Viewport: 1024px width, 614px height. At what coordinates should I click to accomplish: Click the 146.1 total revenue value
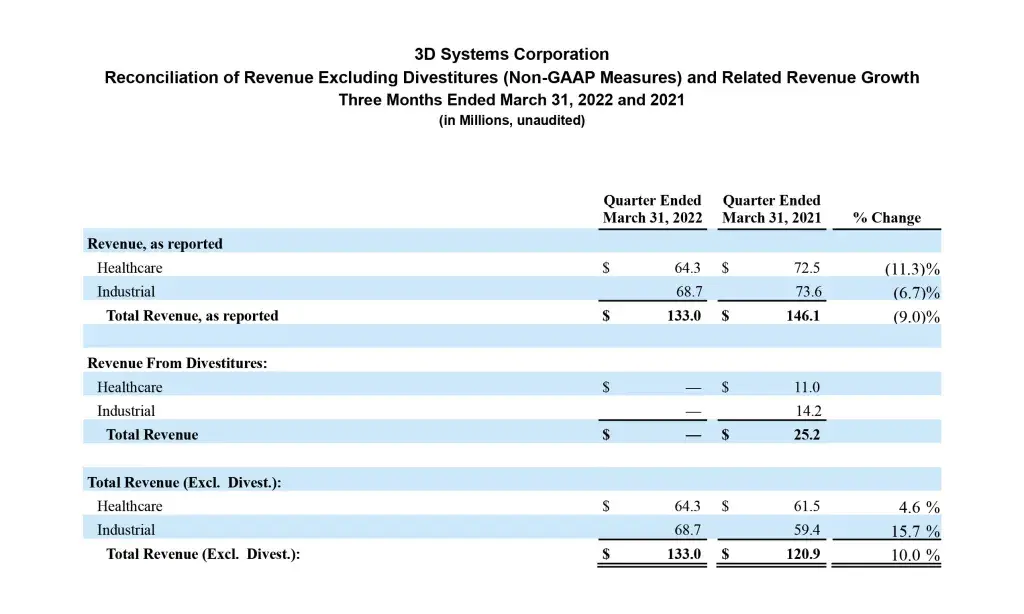tap(803, 316)
